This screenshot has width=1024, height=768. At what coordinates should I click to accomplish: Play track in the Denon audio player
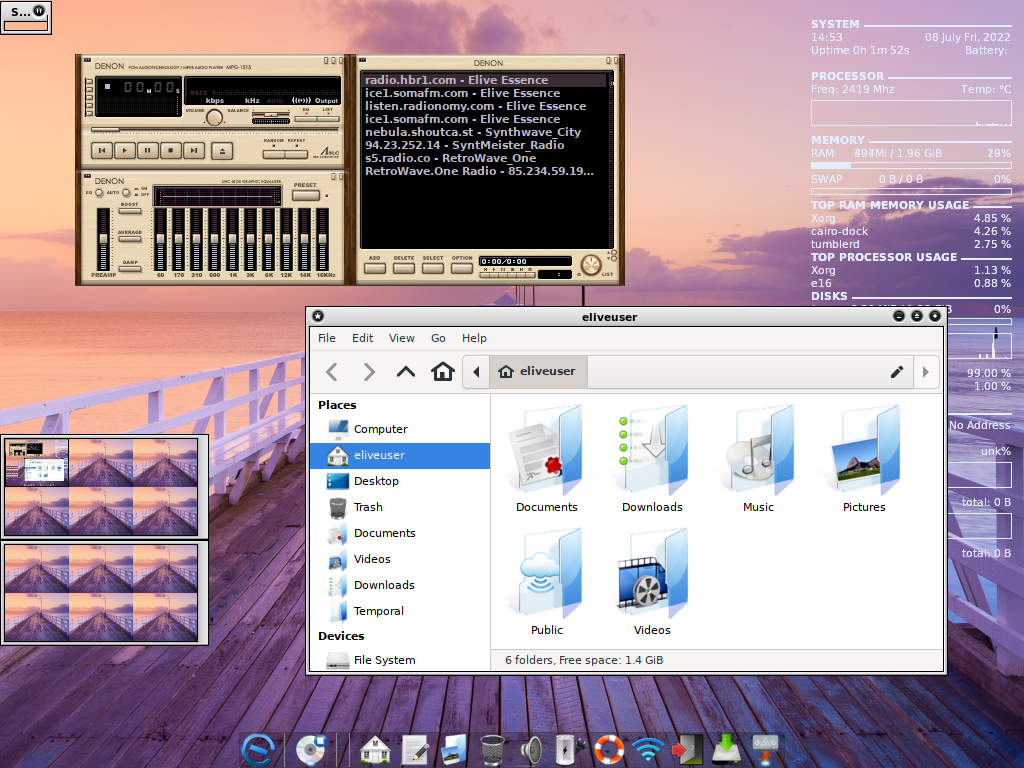125,151
